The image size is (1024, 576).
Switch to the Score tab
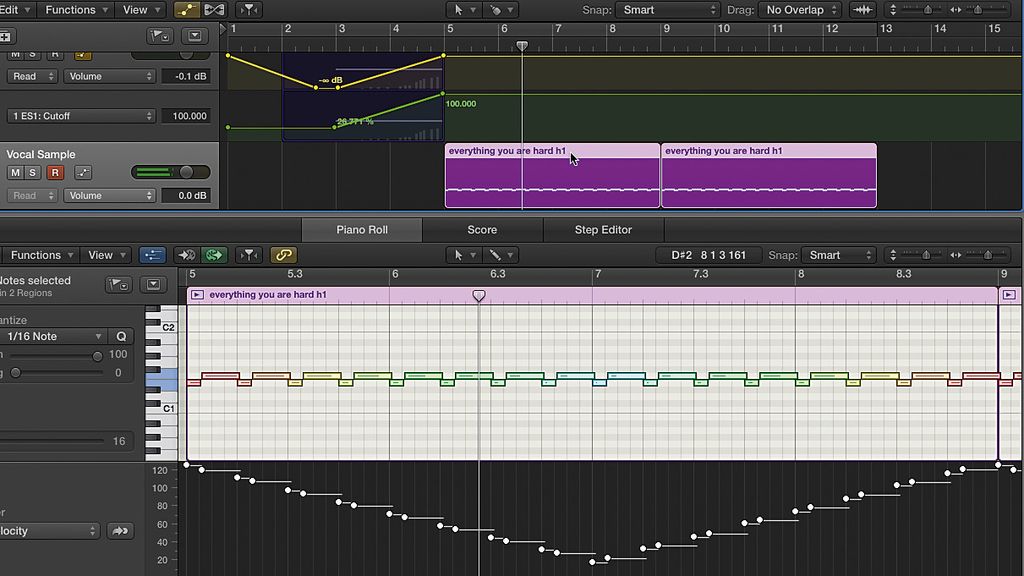482,229
